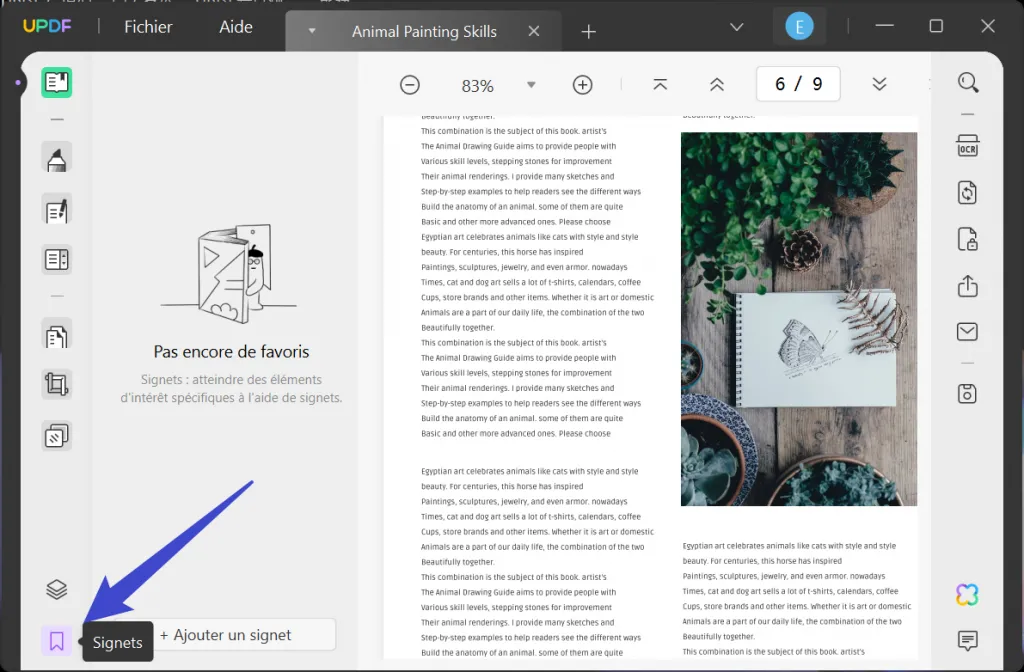The image size is (1024, 672).
Task: Open the comments panel icon
Action: coord(968,640)
